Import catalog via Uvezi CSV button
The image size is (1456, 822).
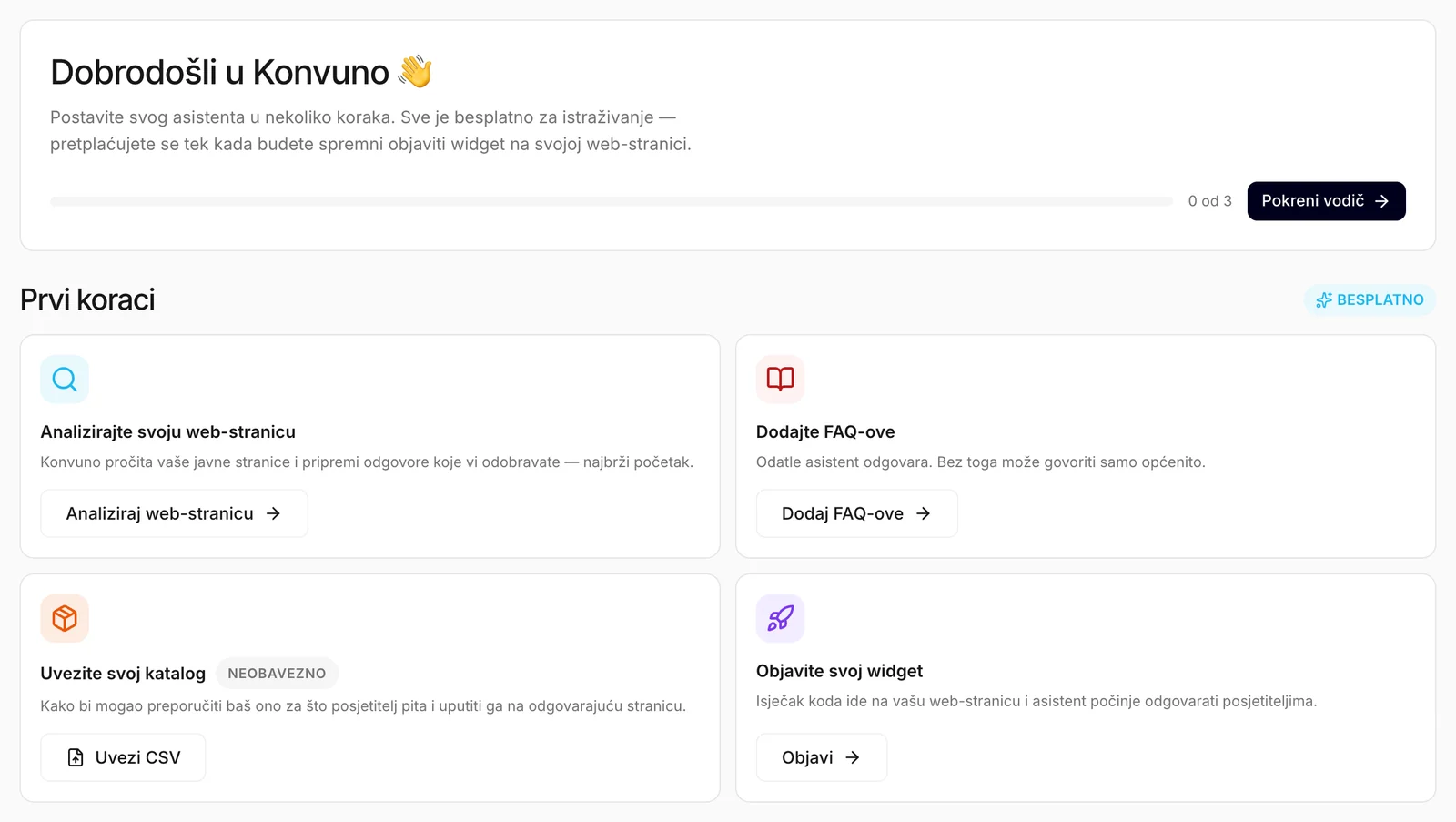pos(123,757)
